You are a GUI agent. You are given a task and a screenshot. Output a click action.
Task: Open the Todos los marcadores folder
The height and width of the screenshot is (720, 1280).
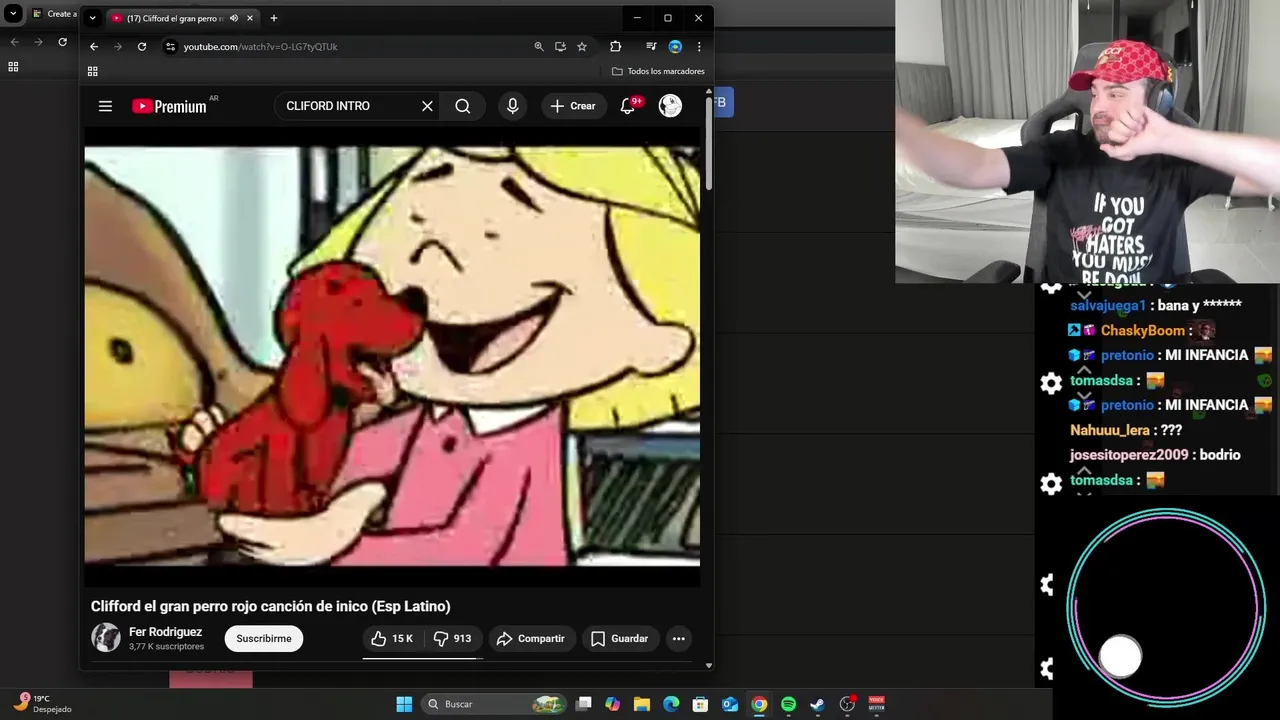[x=658, y=71]
